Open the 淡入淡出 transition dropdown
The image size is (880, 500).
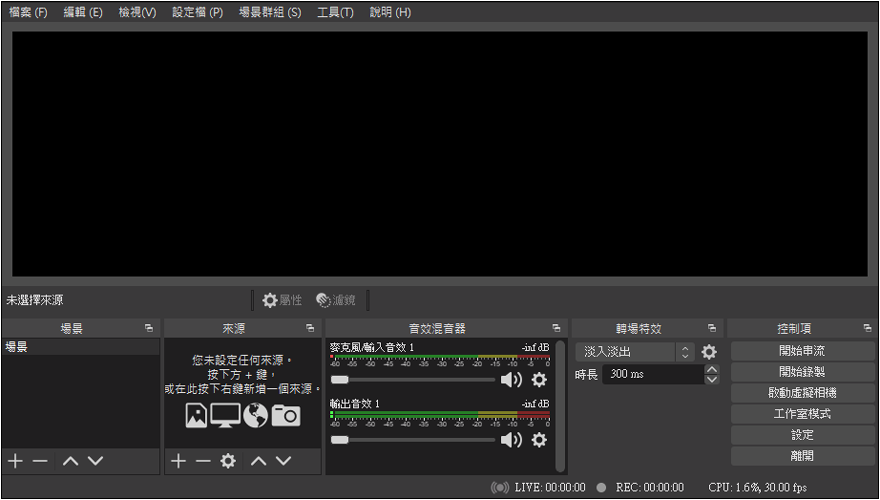tap(634, 352)
